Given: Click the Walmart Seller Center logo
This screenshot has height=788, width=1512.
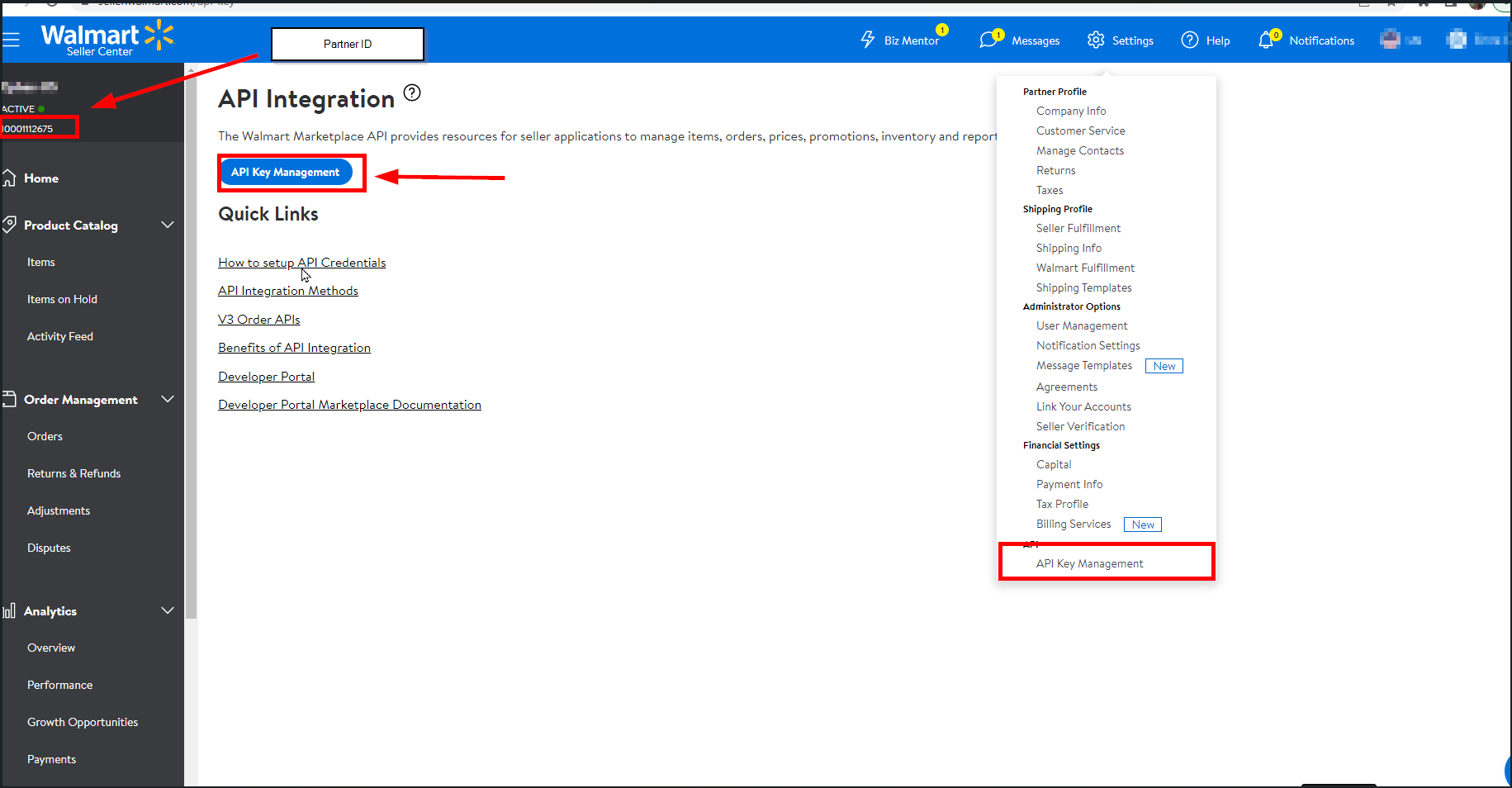Looking at the screenshot, I should 107,38.
